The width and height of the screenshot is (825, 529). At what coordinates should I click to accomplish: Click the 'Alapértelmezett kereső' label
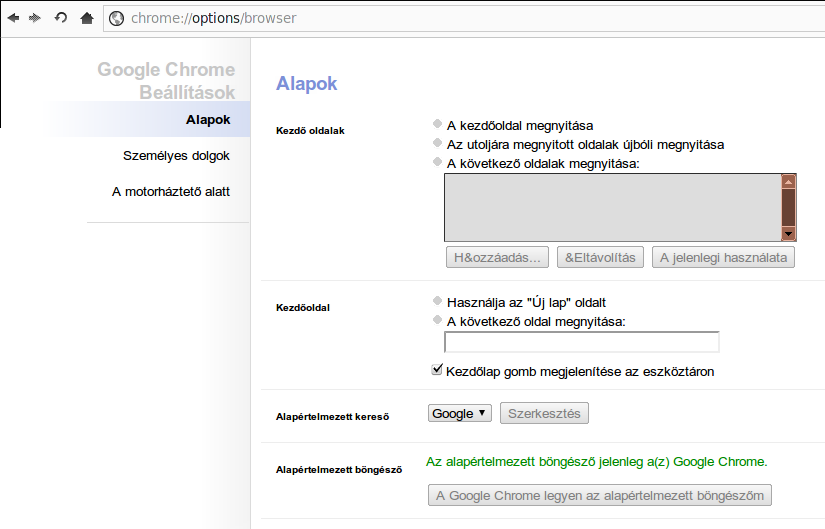(x=333, y=416)
